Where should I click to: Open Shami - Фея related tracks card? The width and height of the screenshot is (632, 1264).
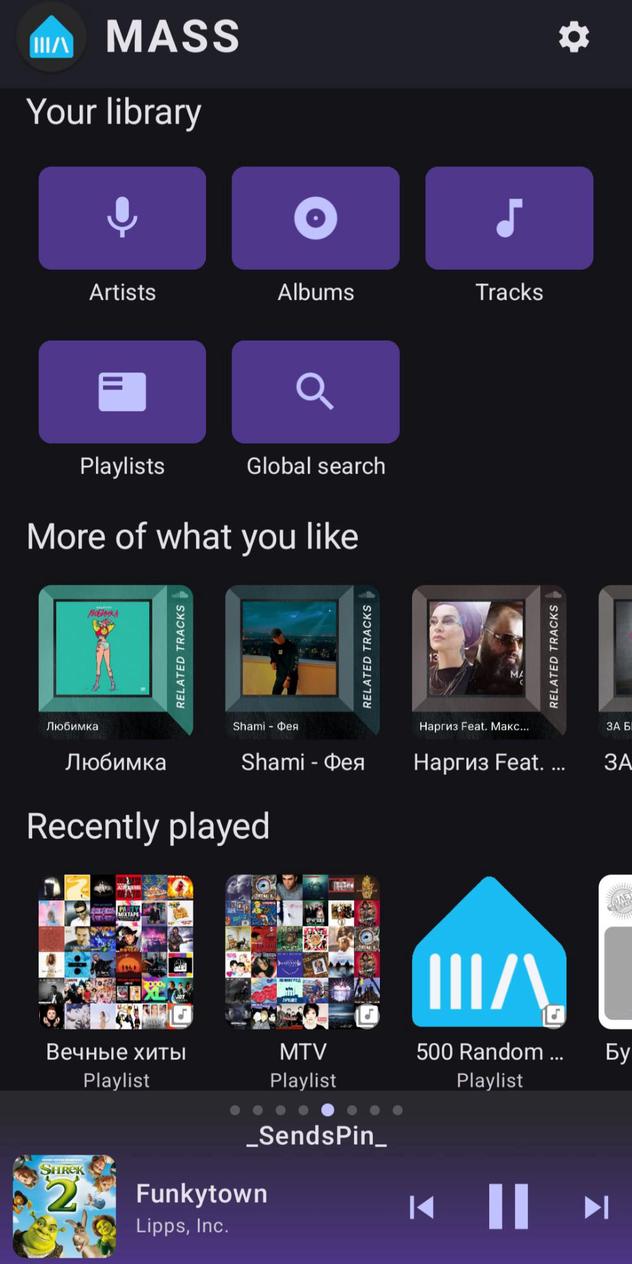(x=302, y=662)
